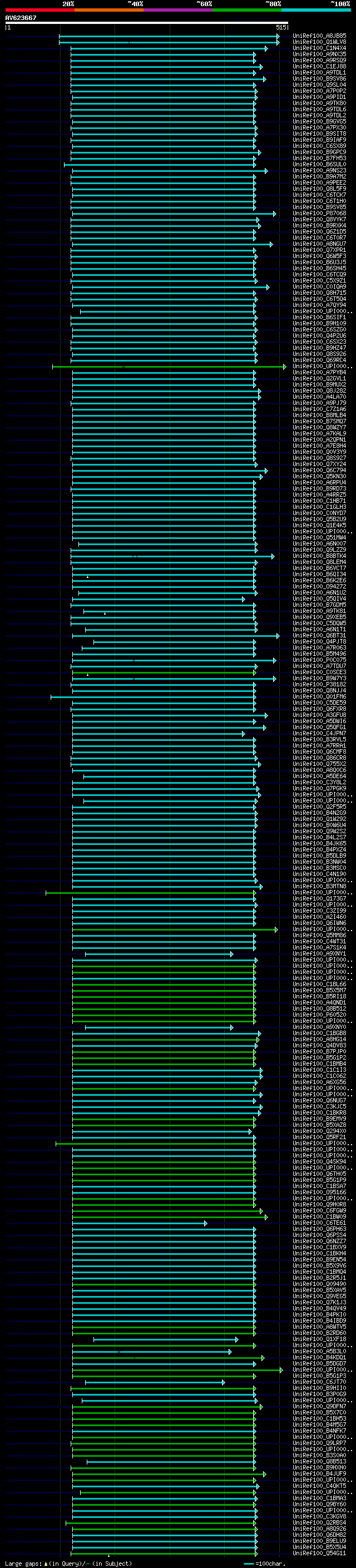Viewport: 356px width, 1568px height.
Task: Select the UniRef100_C4JPN7 label
Action: pyautogui.click(x=319, y=734)
